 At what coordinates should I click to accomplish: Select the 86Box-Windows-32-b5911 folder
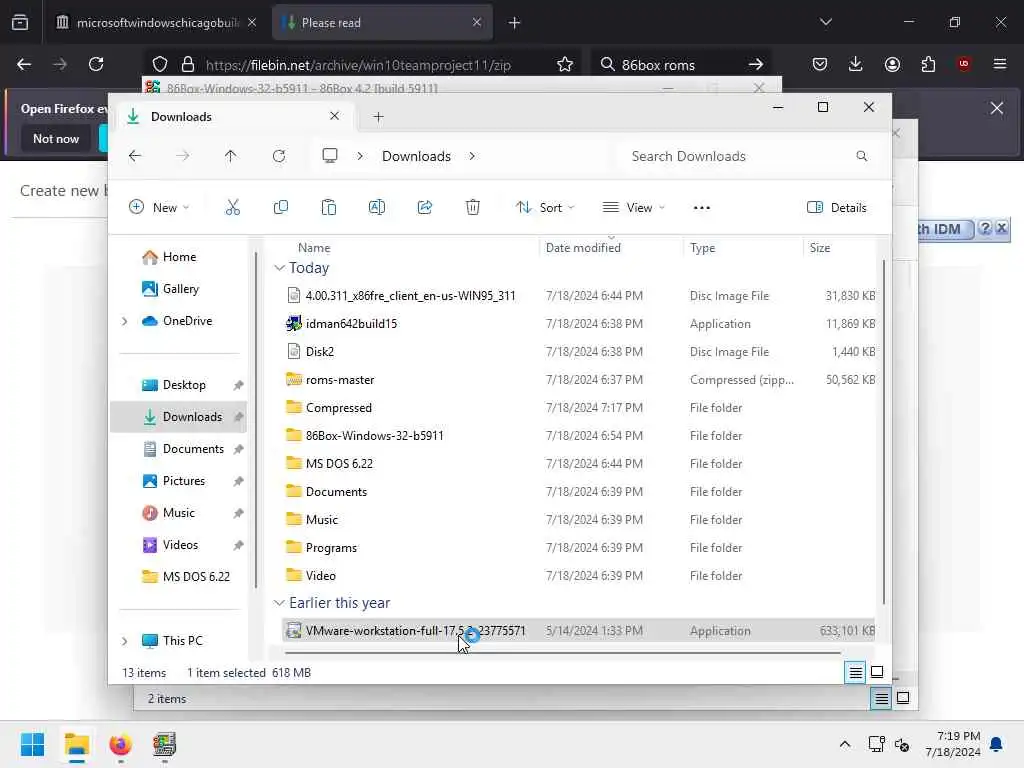(x=579, y=436)
